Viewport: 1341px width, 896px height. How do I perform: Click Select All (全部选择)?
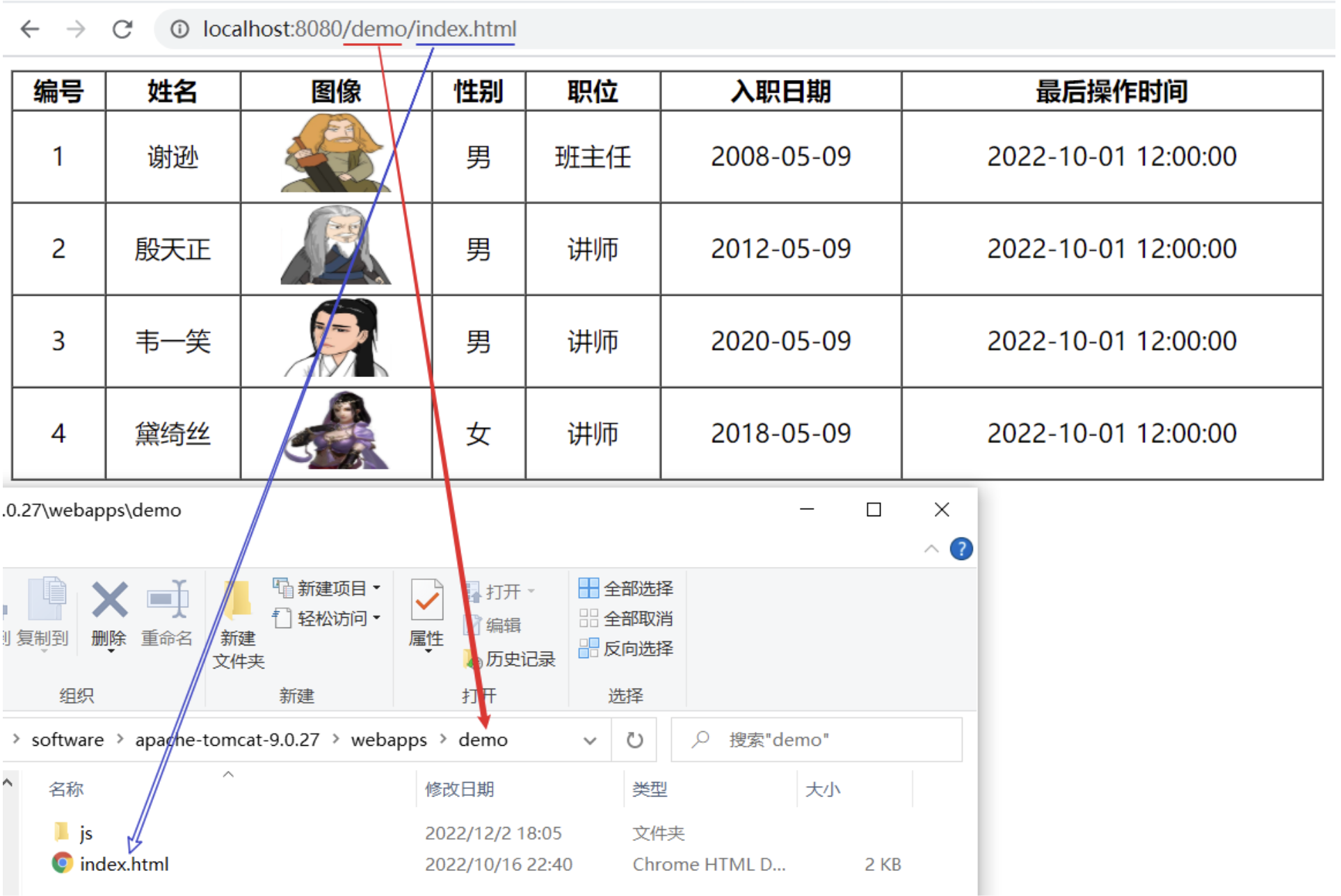click(626, 589)
